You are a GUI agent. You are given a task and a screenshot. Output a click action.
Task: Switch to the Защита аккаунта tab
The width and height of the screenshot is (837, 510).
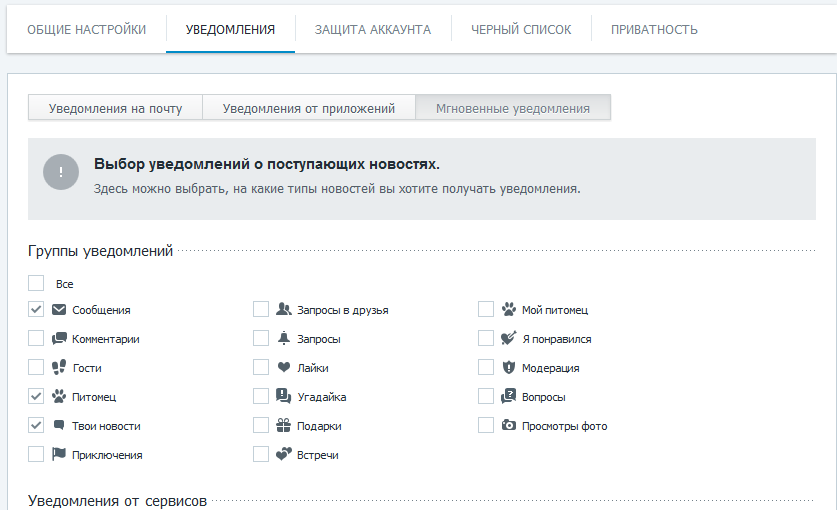coord(373,30)
